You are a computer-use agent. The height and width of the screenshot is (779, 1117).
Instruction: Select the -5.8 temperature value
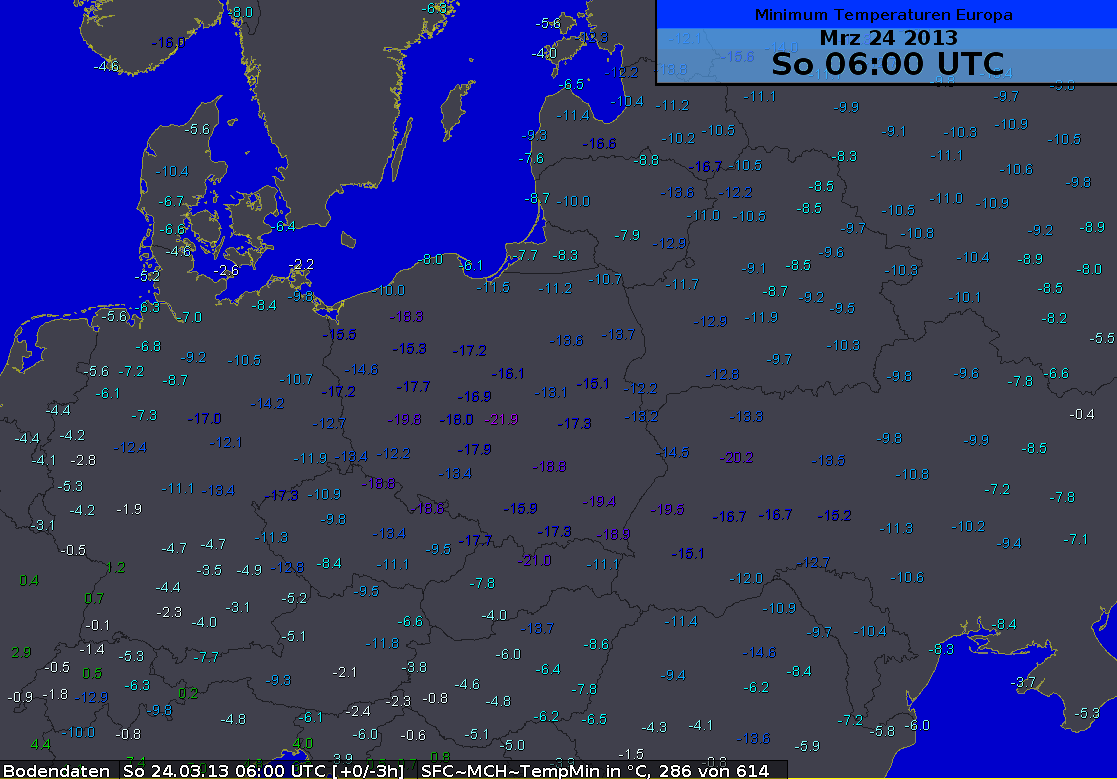point(882,731)
